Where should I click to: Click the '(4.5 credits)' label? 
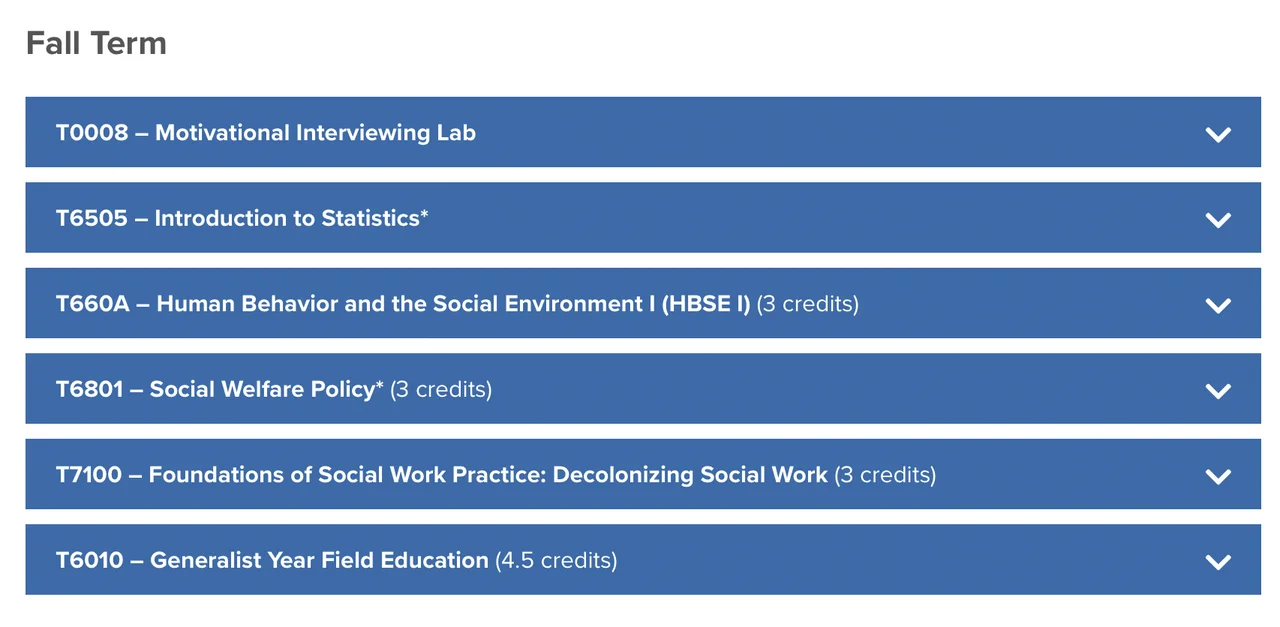click(x=556, y=560)
